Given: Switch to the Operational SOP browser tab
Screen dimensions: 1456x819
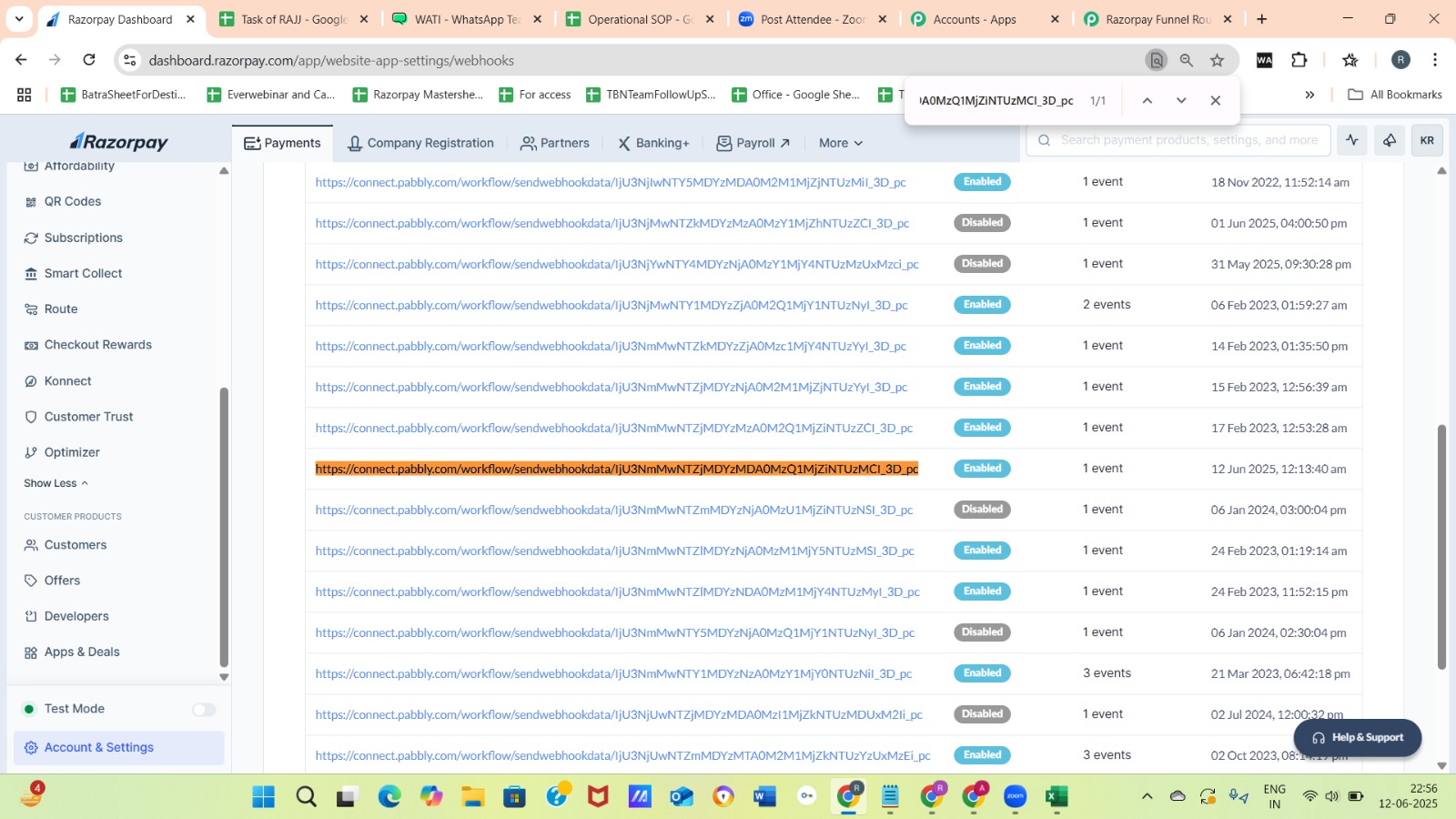Looking at the screenshot, I should point(641,19).
